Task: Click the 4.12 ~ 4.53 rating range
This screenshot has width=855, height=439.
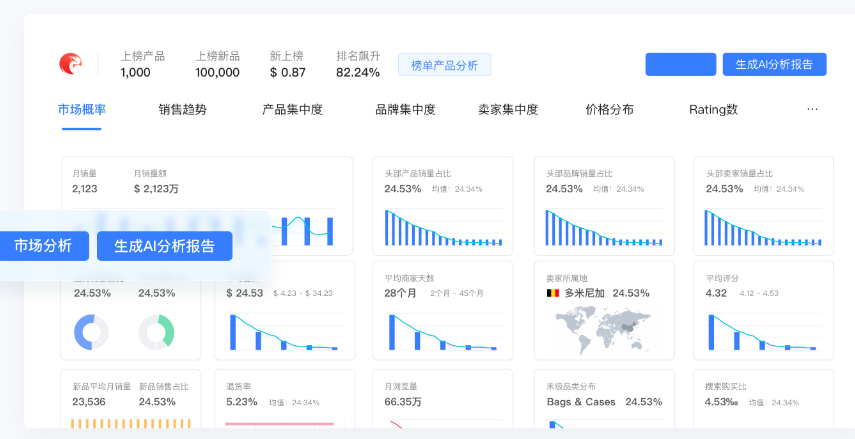Action: 759,293
